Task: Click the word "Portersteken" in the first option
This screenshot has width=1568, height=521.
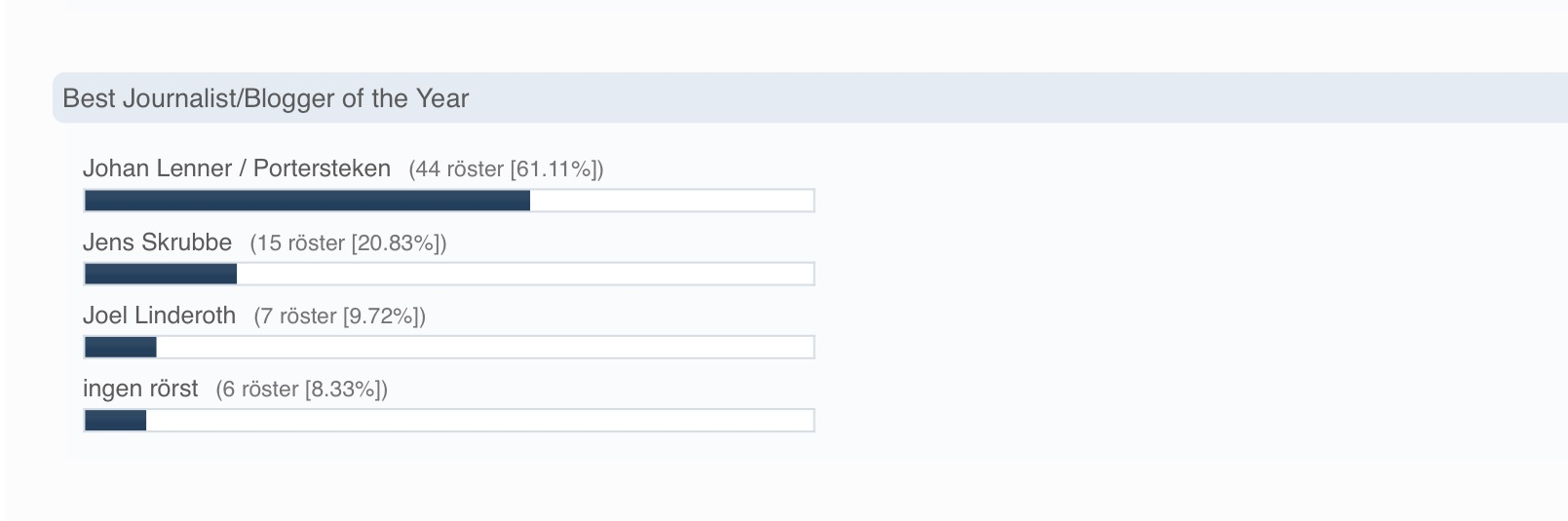Action: click(x=322, y=168)
